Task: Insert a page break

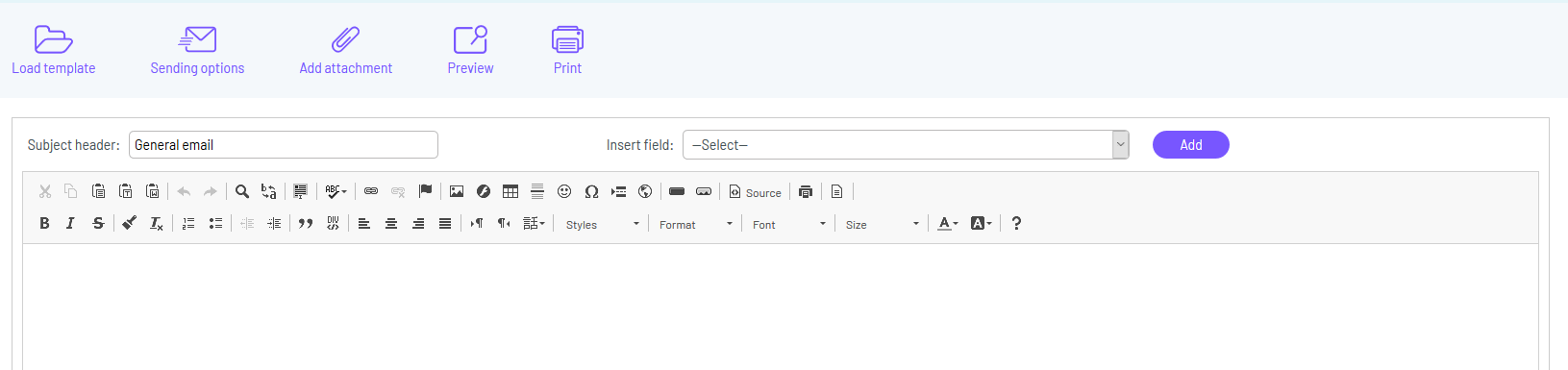Action: 618,191
